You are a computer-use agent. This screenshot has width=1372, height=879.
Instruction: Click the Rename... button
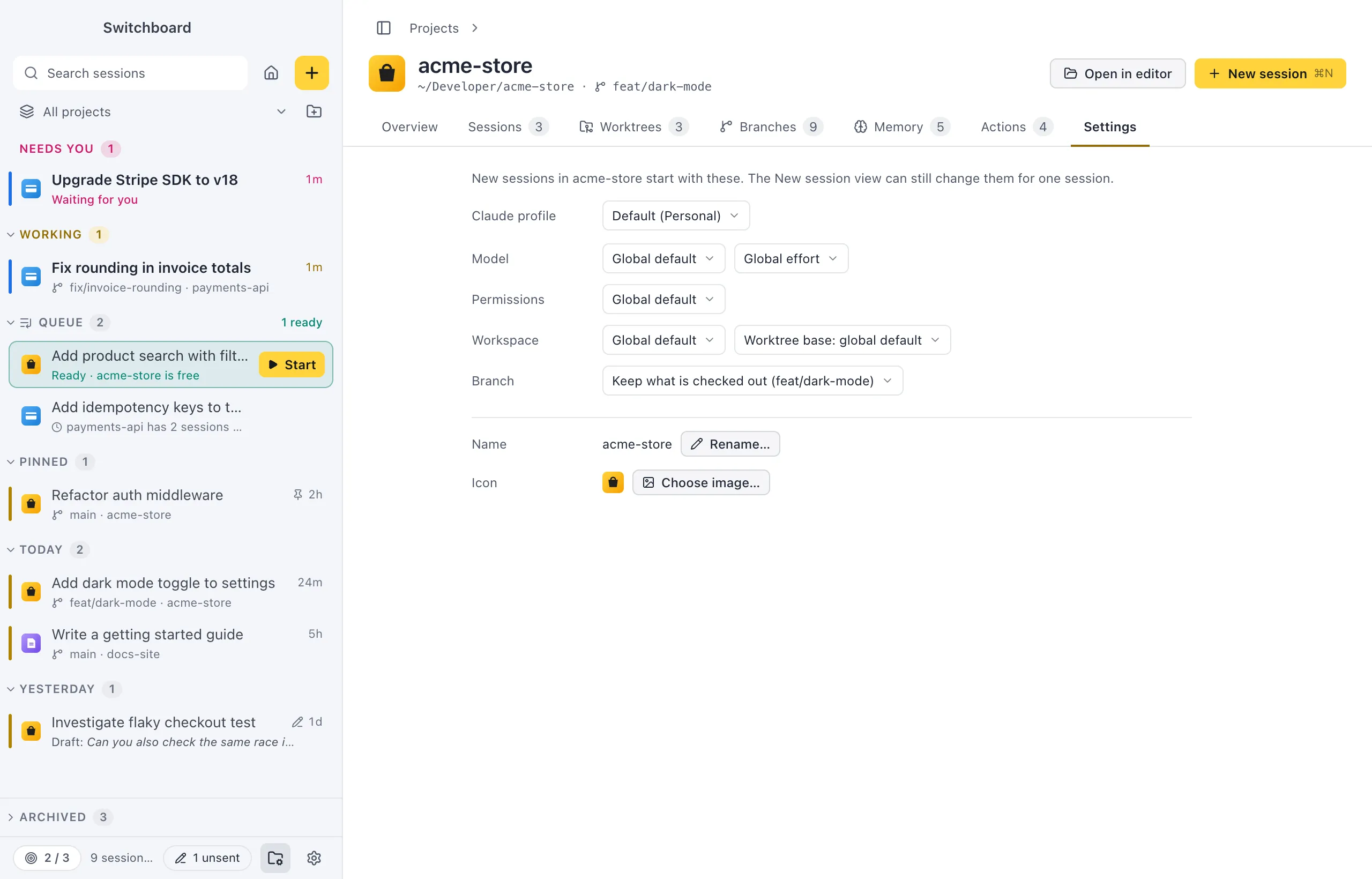pyautogui.click(x=730, y=444)
